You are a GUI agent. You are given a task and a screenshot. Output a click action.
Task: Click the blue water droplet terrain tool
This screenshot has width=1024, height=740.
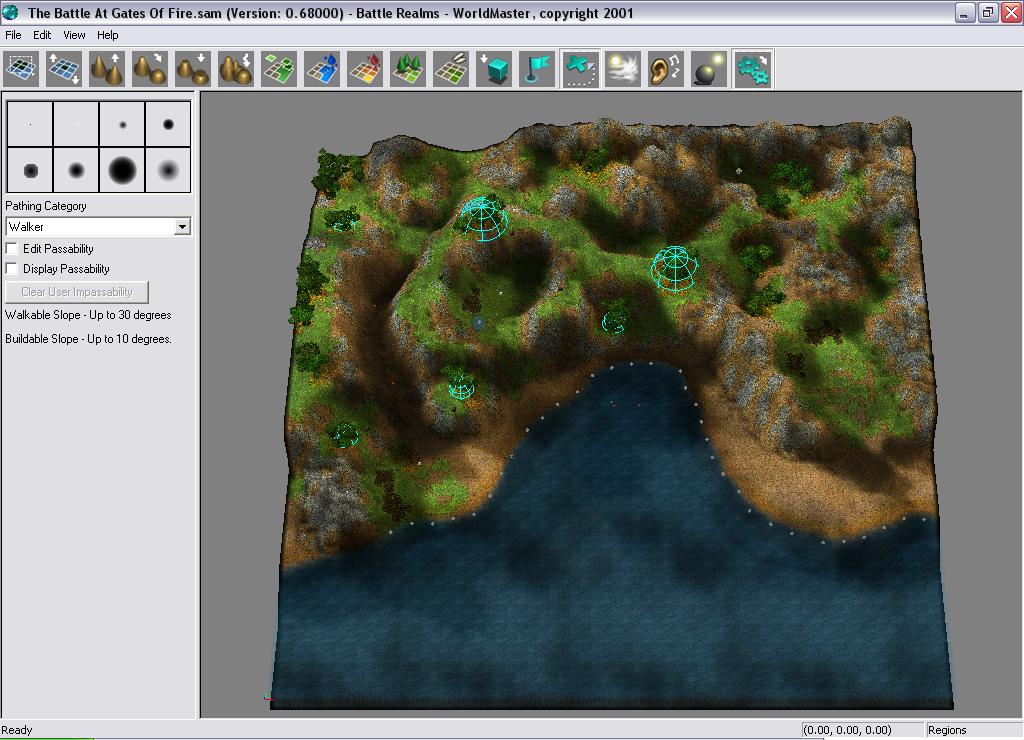point(322,69)
